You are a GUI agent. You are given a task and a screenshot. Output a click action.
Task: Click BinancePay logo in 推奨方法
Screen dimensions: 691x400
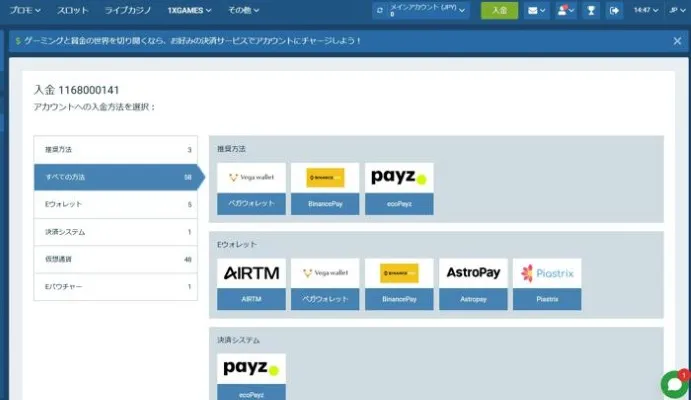(325, 178)
